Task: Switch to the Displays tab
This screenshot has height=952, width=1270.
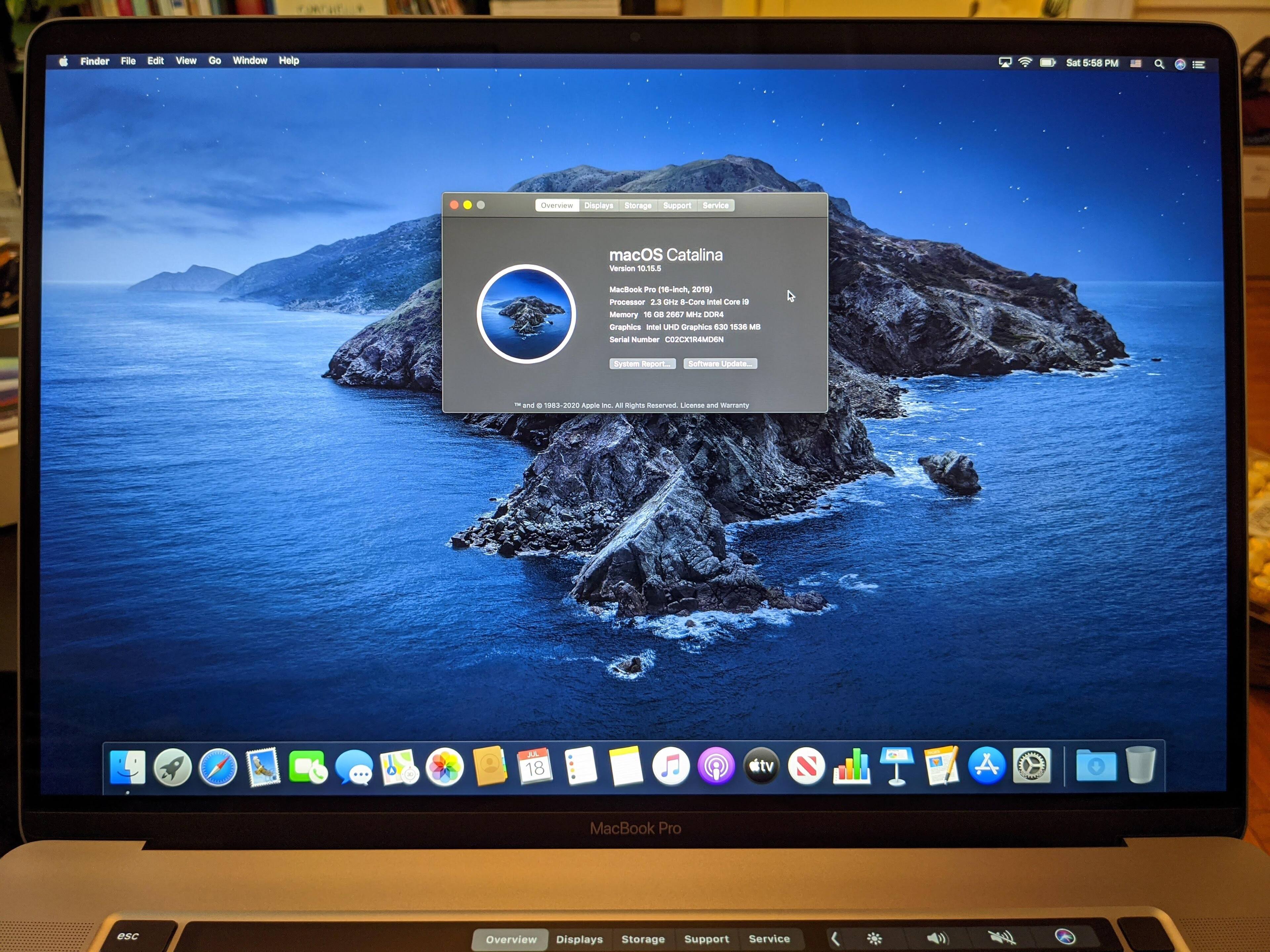Action: point(598,205)
